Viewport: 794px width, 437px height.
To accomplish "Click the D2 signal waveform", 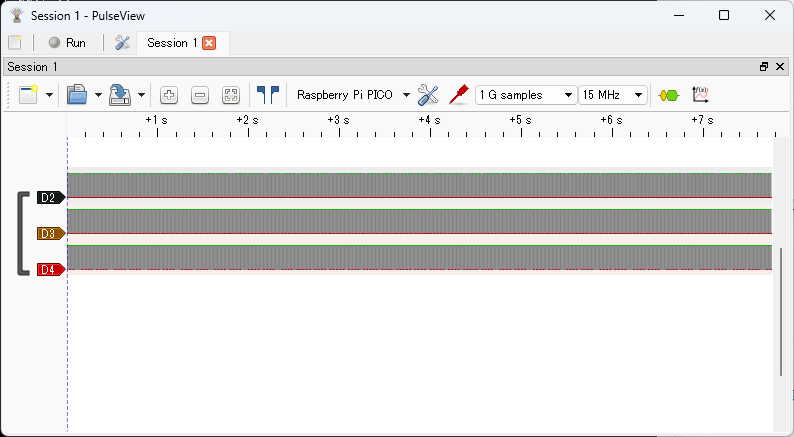I will 419,185.
